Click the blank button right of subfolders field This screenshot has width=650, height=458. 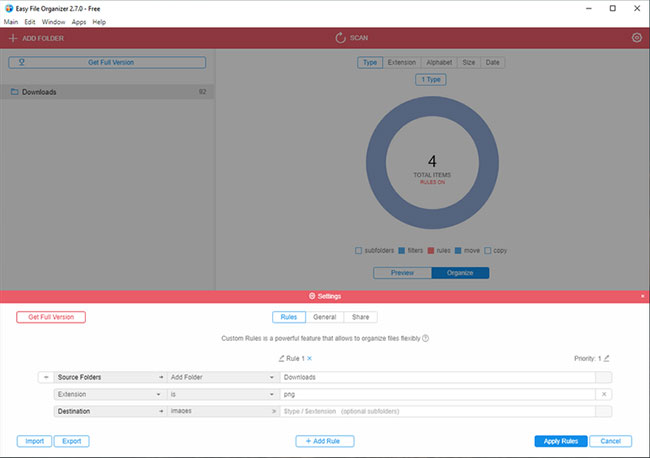point(604,411)
